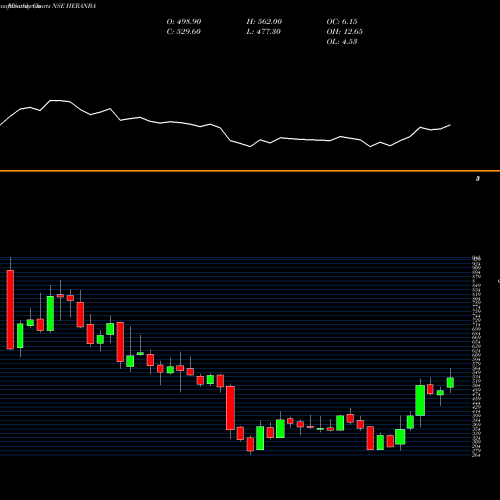Select the open price O: 498.90
Viewport: 500px width, 500px height.
tap(184, 21)
